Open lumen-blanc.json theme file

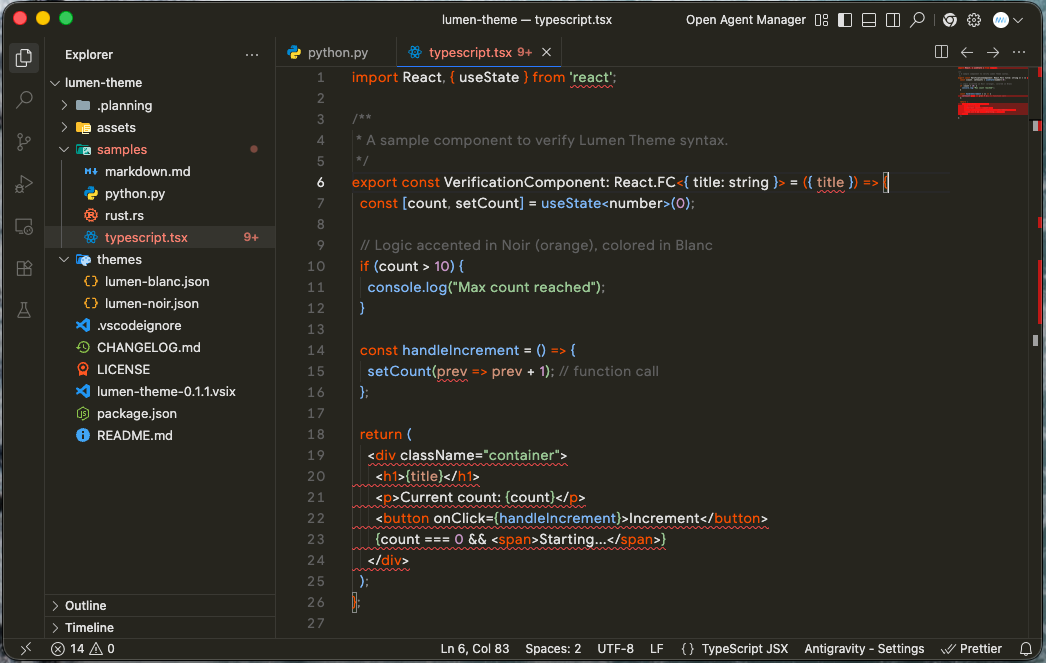(x=160, y=281)
